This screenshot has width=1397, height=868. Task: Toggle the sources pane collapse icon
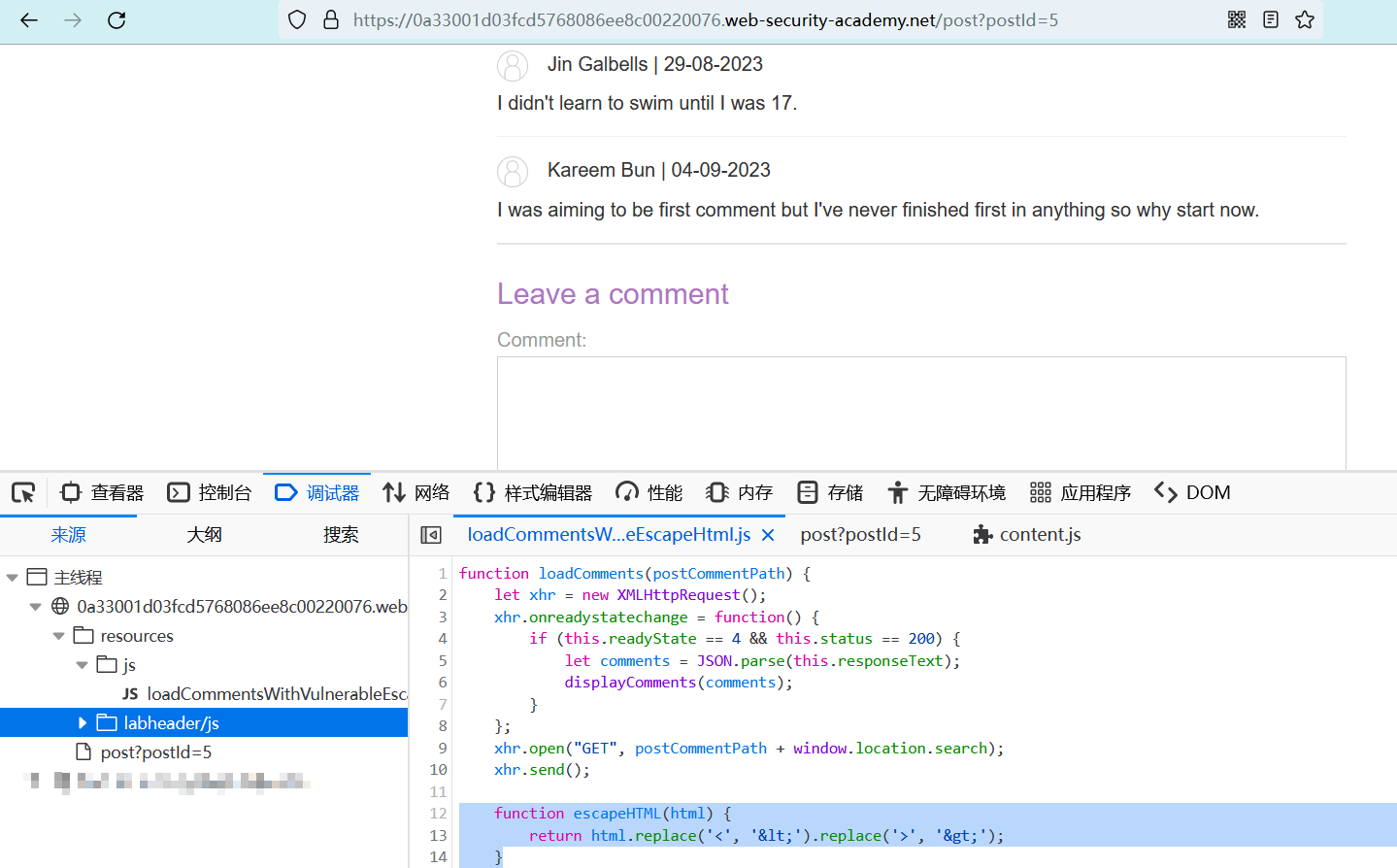tap(431, 535)
